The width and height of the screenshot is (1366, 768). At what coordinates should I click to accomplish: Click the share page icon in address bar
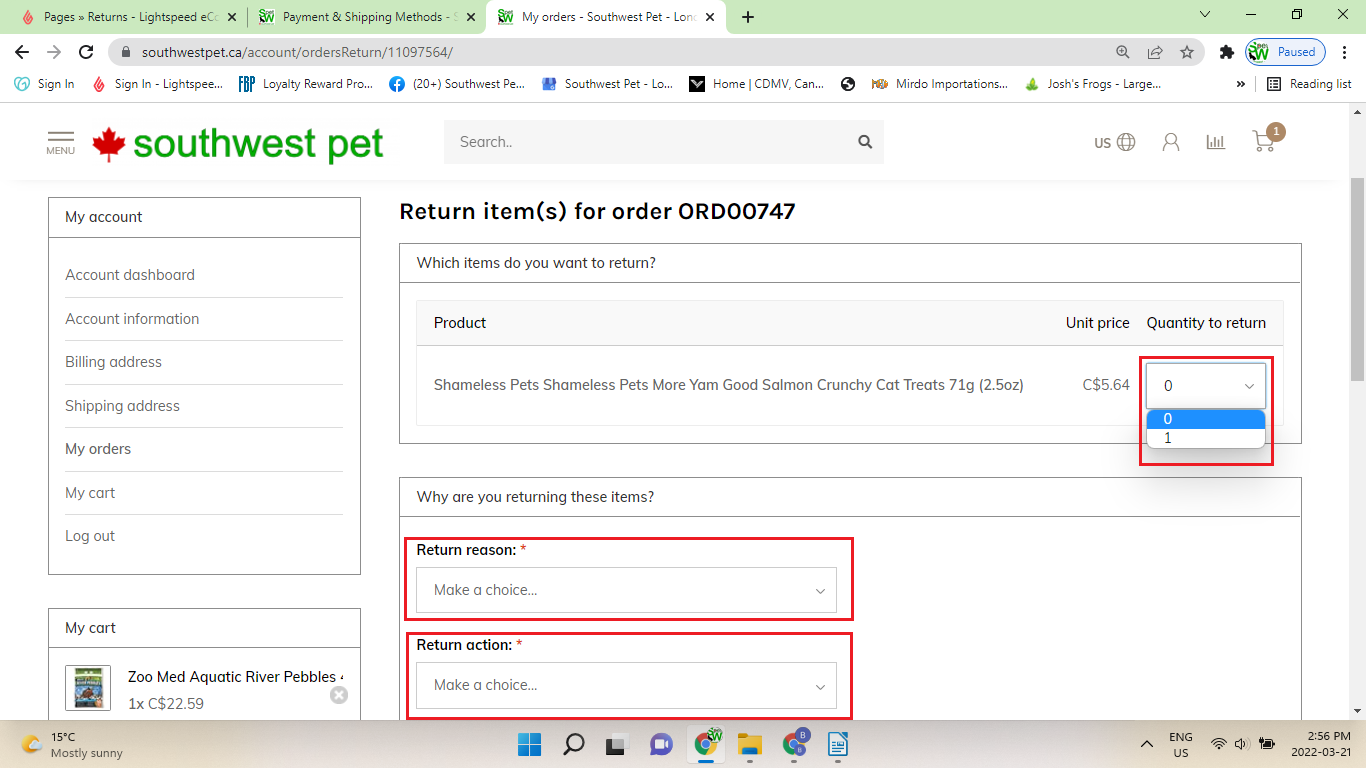click(1155, 52)
